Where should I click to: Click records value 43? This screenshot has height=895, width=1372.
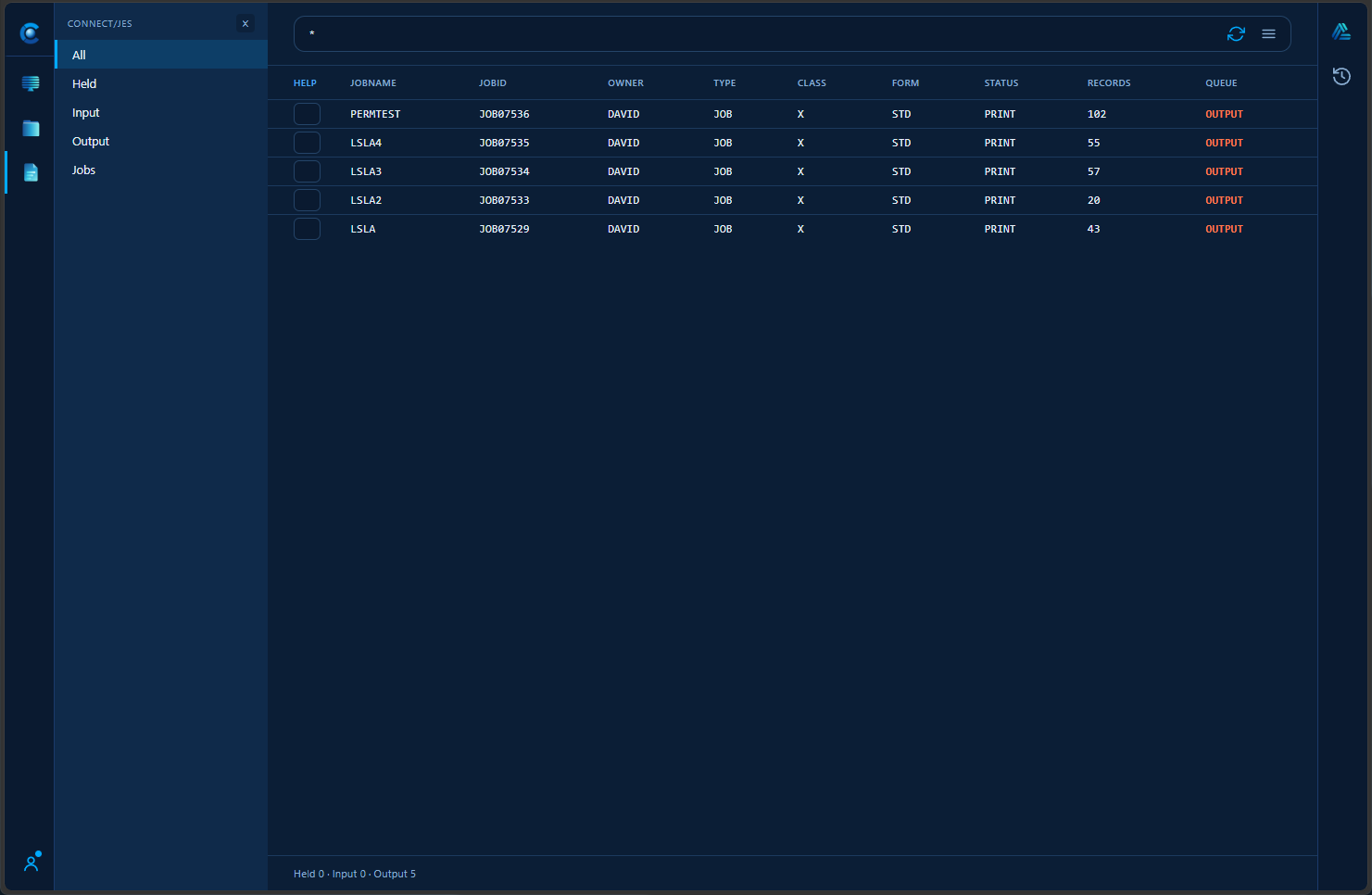(1094, 229)
